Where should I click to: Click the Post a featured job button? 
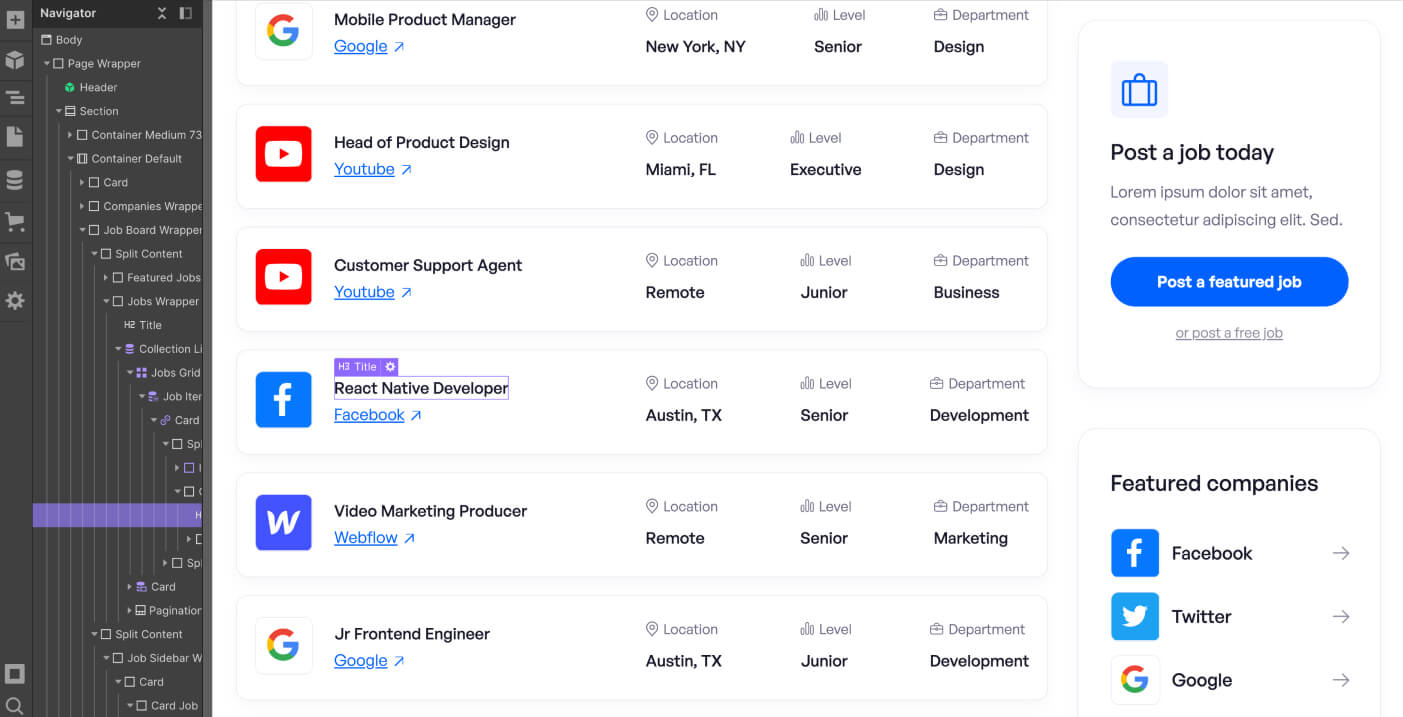1228,282
